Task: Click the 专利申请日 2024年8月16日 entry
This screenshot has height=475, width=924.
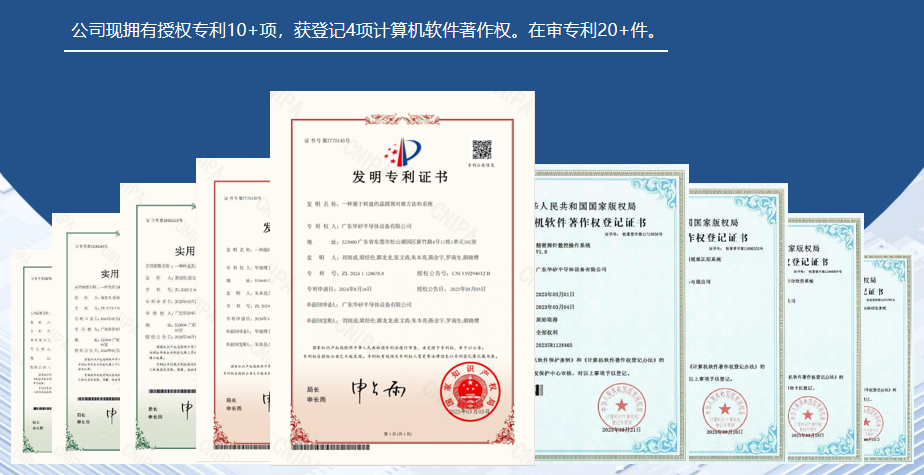Action: click(338, 289)
